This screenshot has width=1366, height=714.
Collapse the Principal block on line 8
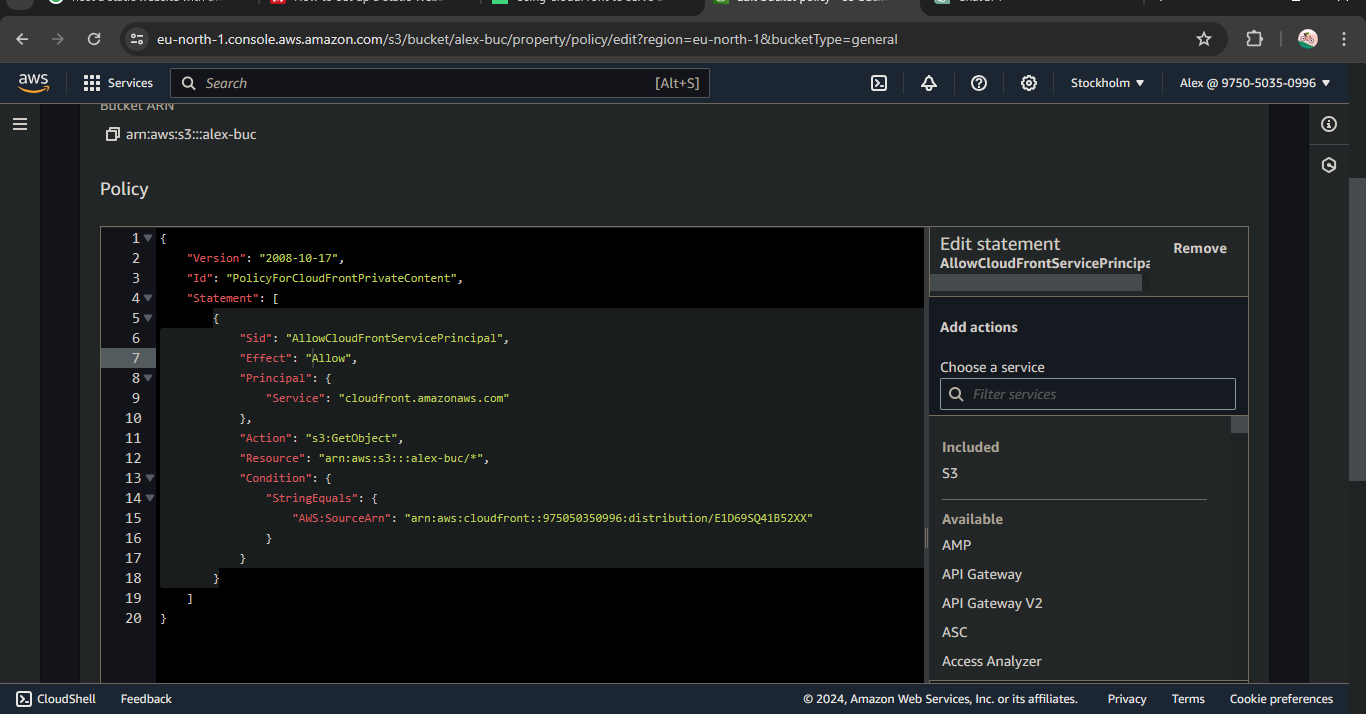tap(149, 378)
